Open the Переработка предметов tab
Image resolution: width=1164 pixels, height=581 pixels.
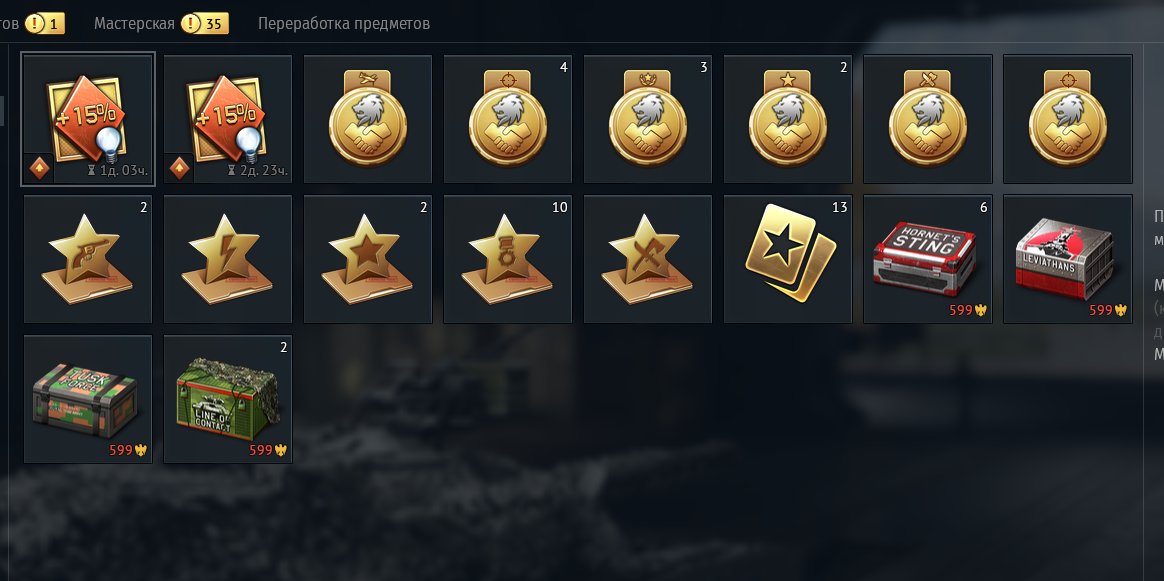point(344,24)
